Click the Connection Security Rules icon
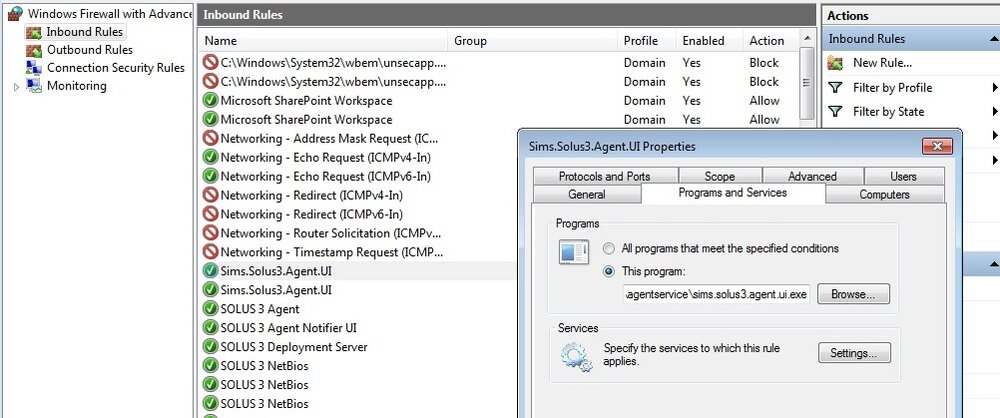The image size is (1000, 418). (34, 68)
